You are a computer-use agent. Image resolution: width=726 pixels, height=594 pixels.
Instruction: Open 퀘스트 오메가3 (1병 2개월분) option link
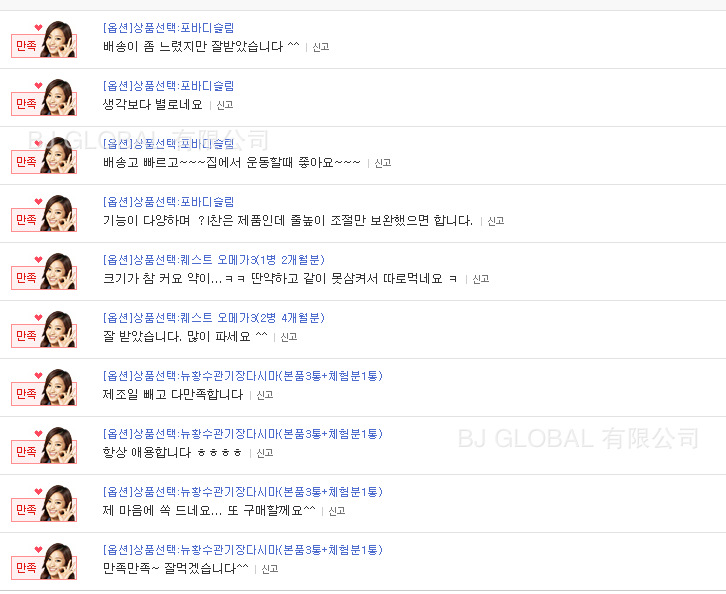(x=213, y=260)
